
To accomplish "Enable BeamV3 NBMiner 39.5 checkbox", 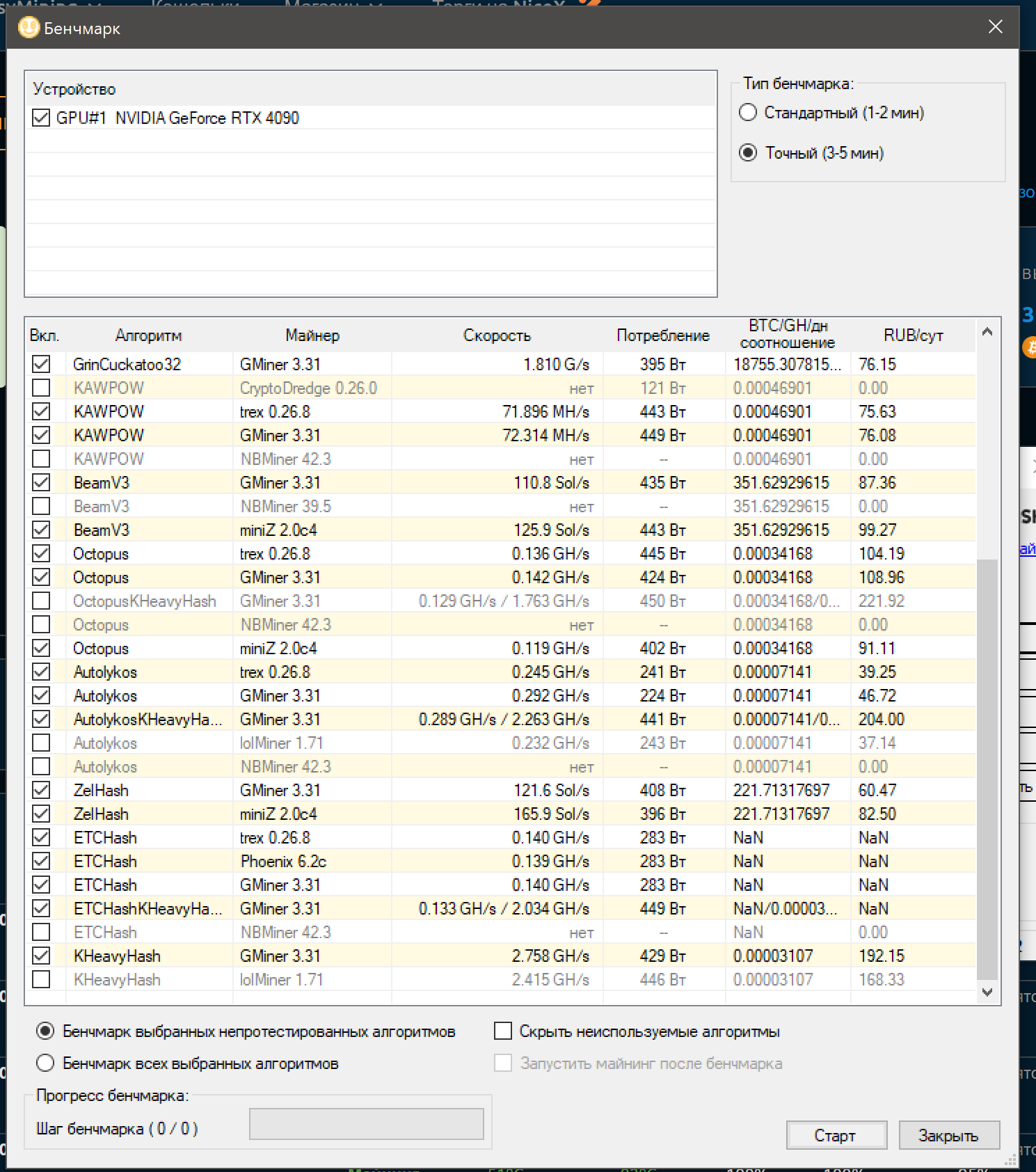I will (41, 506).
